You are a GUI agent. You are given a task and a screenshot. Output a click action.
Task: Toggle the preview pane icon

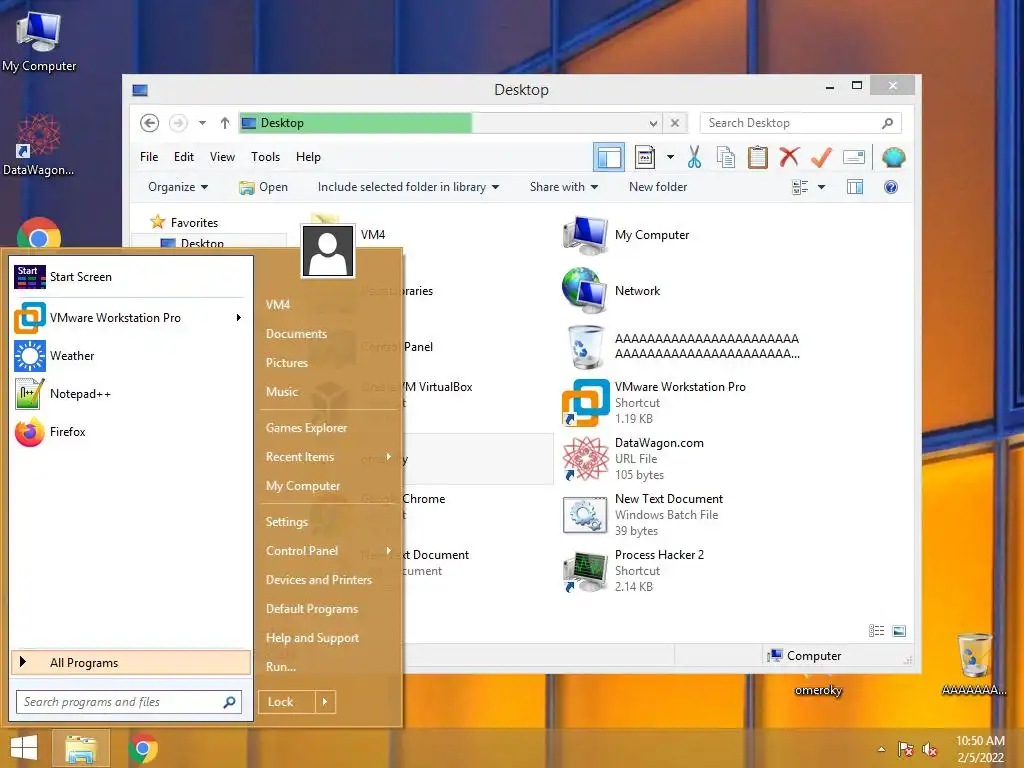(x=855, y=187)
